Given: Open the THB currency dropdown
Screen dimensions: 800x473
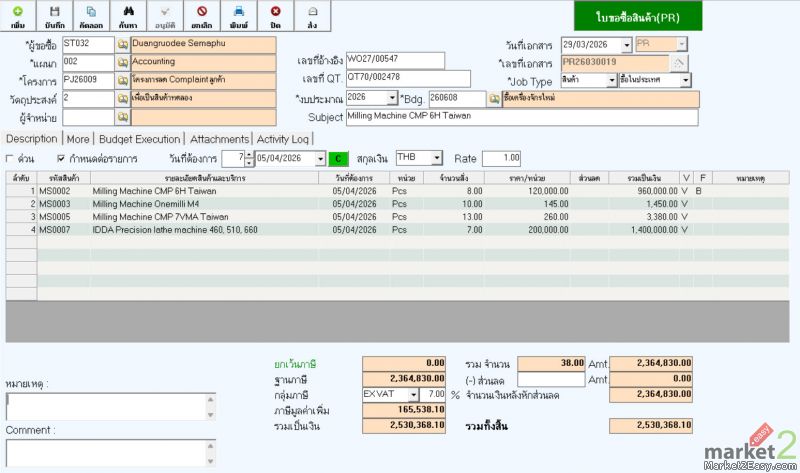Looking at the screenshot, I should pos(437,158).
